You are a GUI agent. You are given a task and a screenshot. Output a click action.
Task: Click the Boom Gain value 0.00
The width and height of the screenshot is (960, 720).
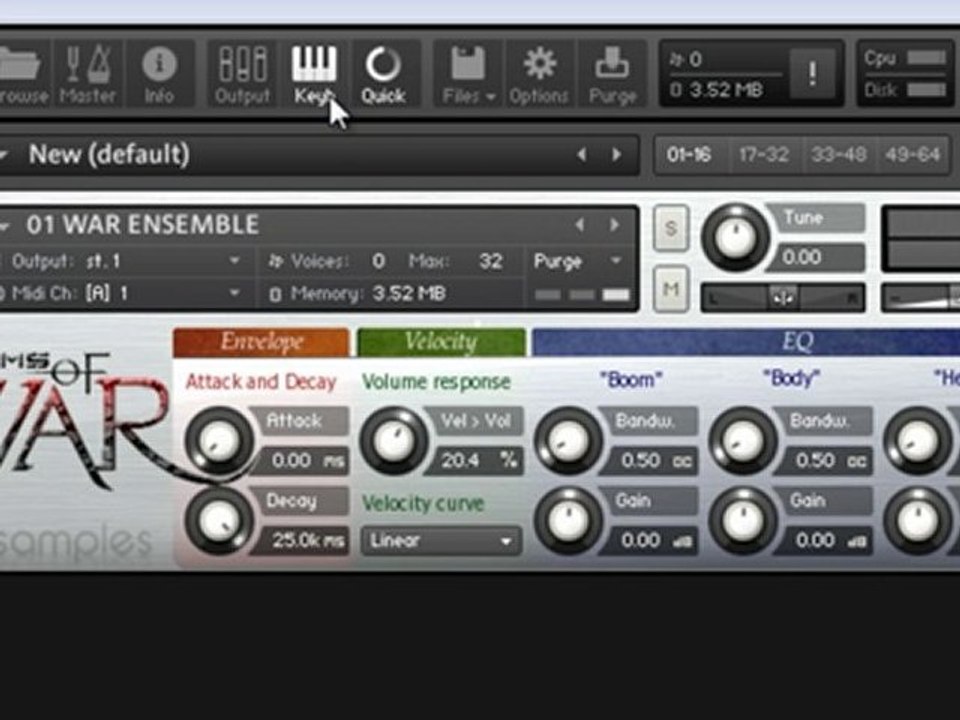point(650,541)
